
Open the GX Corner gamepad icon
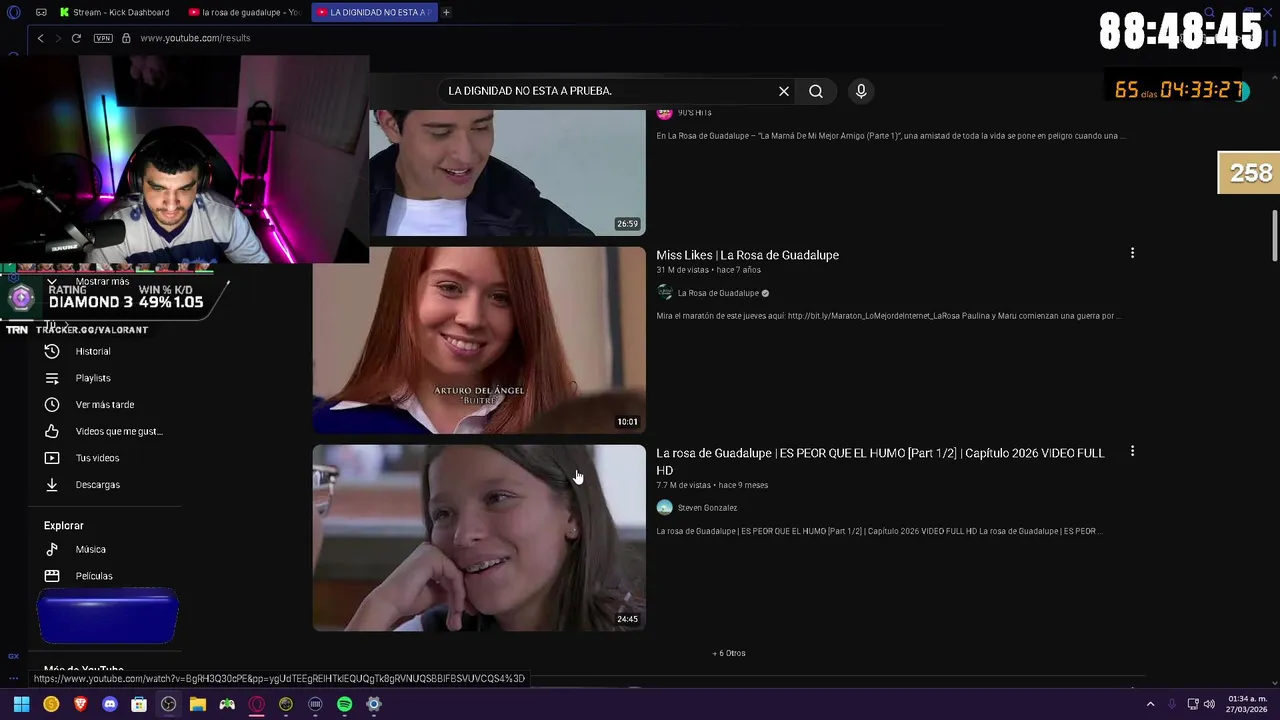[41, 12]
